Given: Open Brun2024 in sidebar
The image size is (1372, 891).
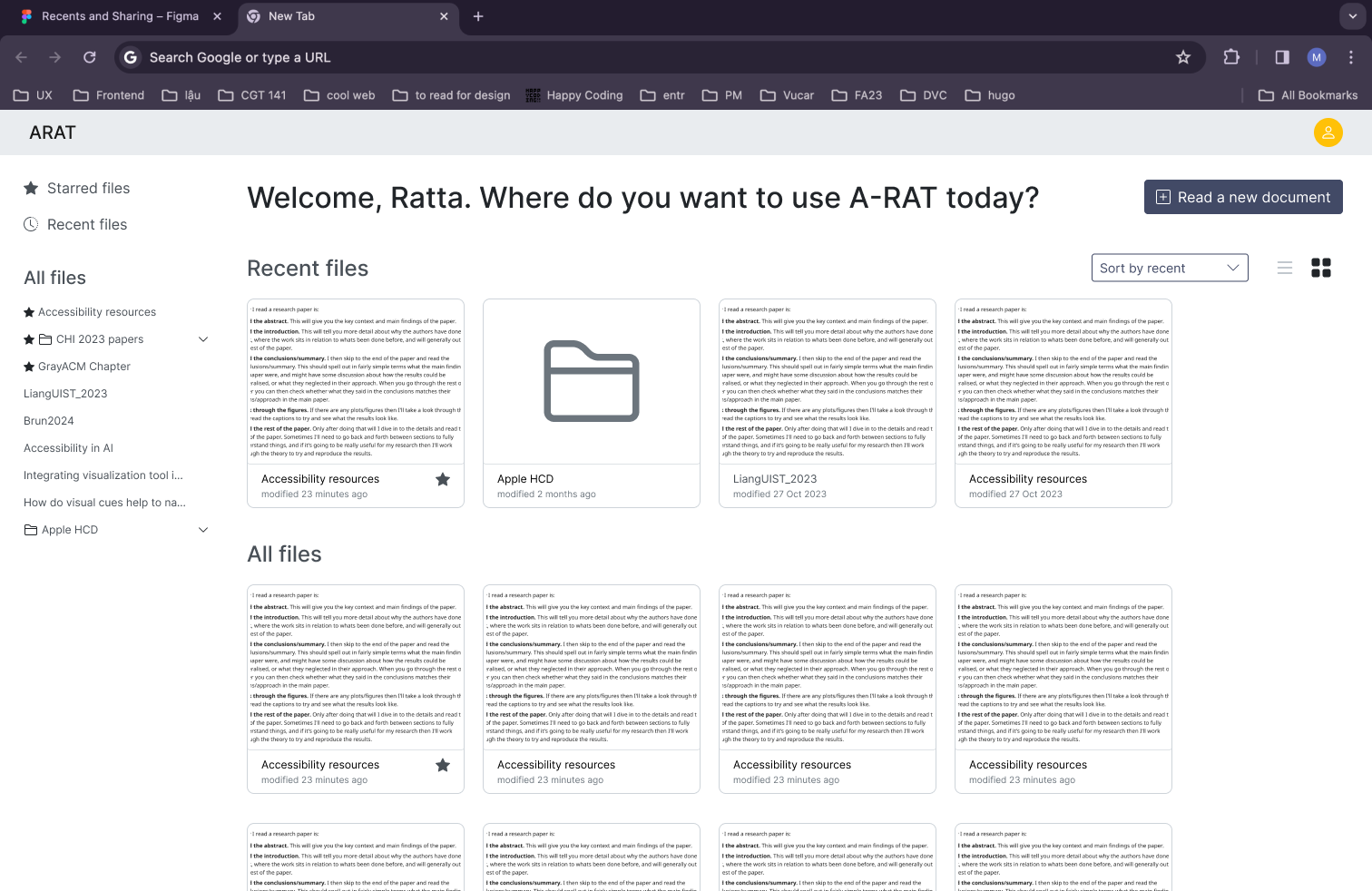Looking at the screenshot, I should (49, 421).
